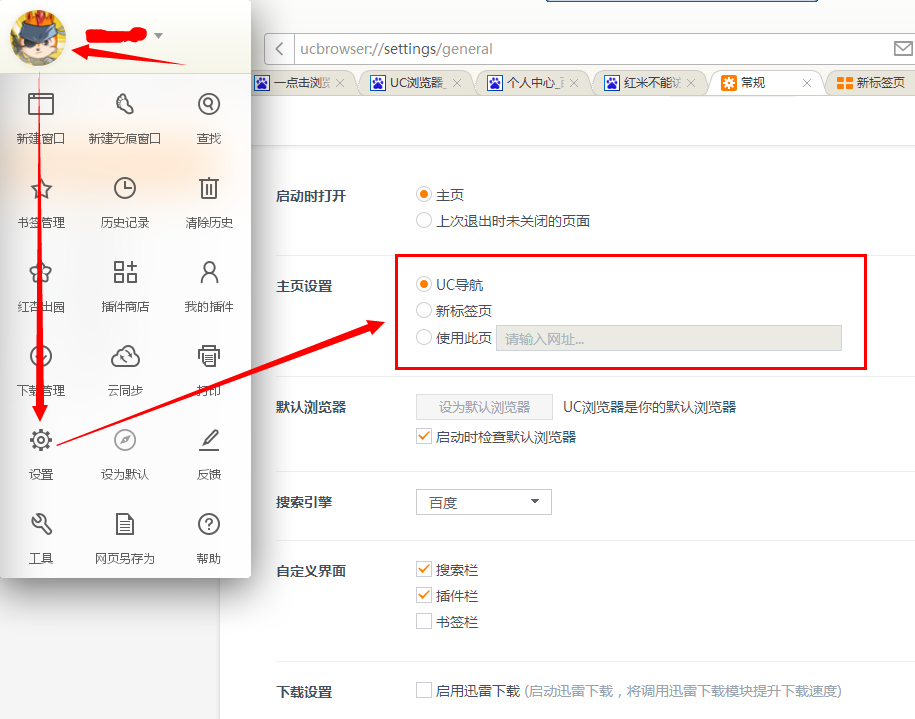This screenshot has height=719, width=915.
Task: Select 主页 startup radio option
Action: click(424, 194)
